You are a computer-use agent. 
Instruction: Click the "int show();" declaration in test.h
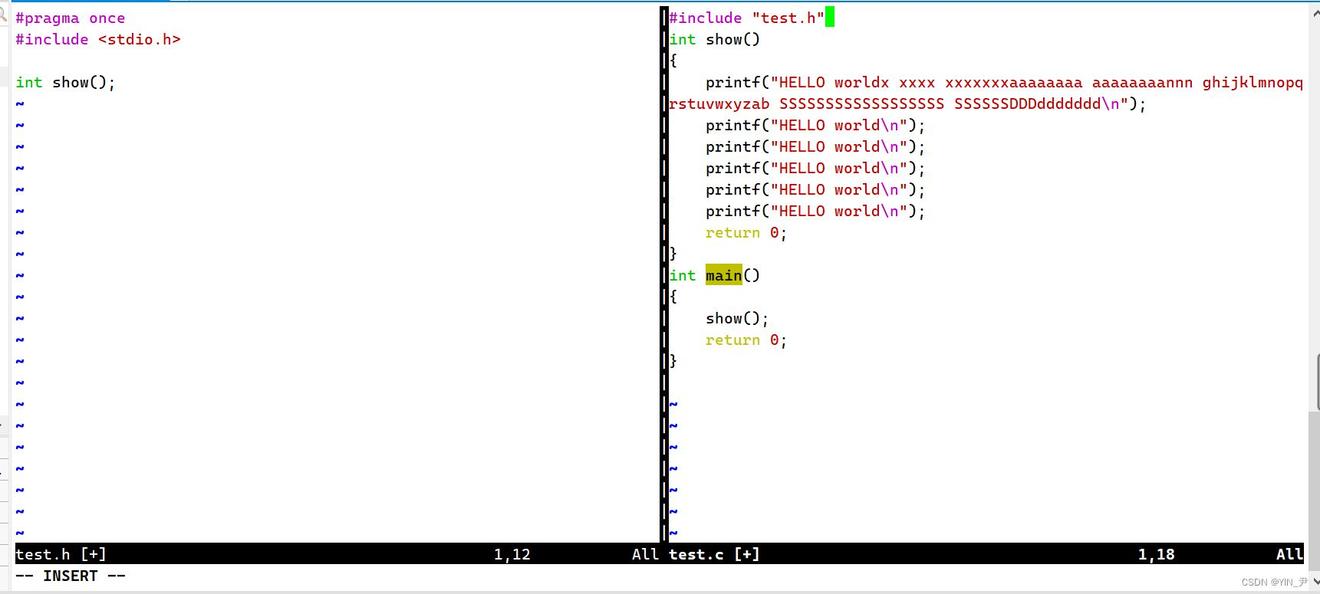point(66,82)
